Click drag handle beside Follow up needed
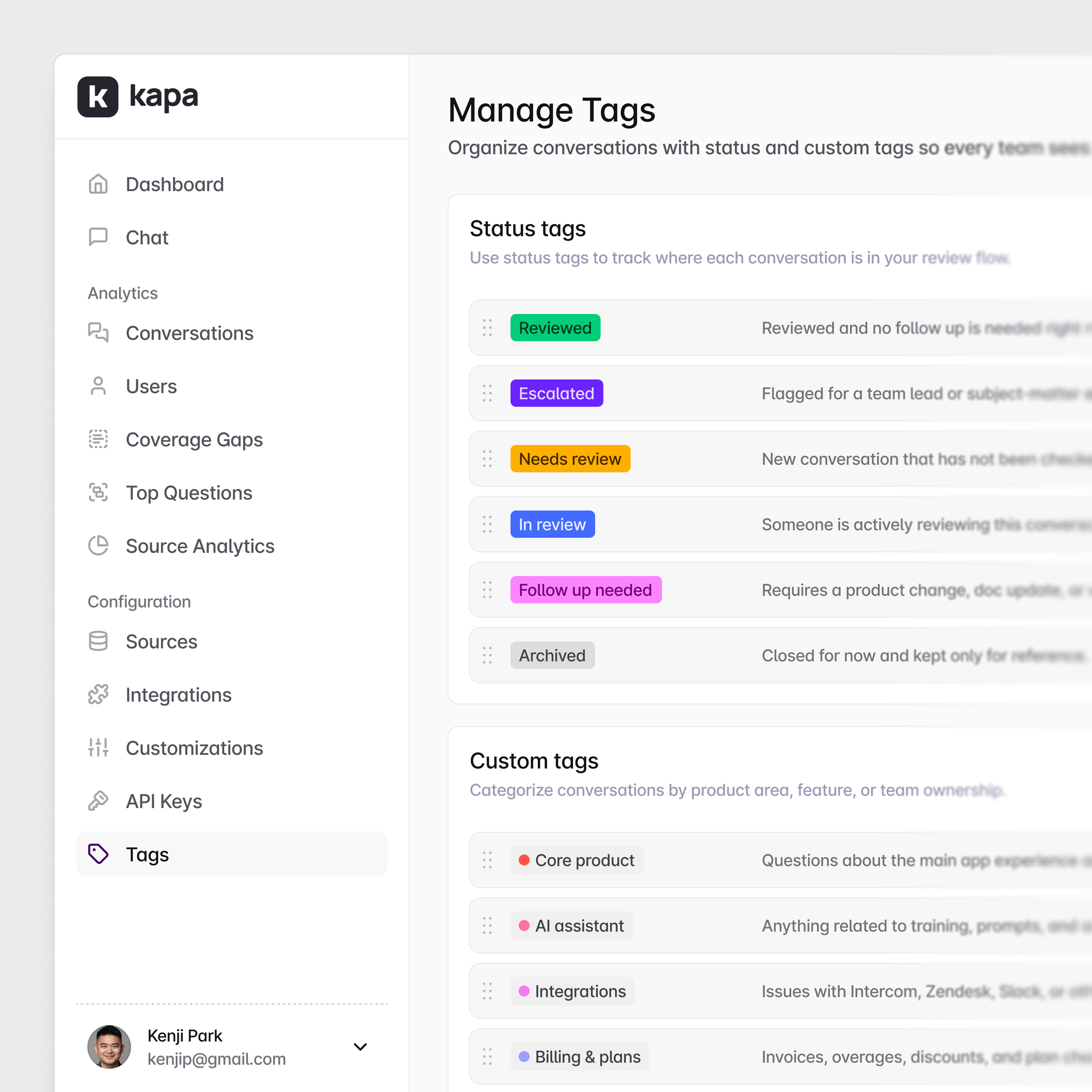 click(x=487, y=590)
